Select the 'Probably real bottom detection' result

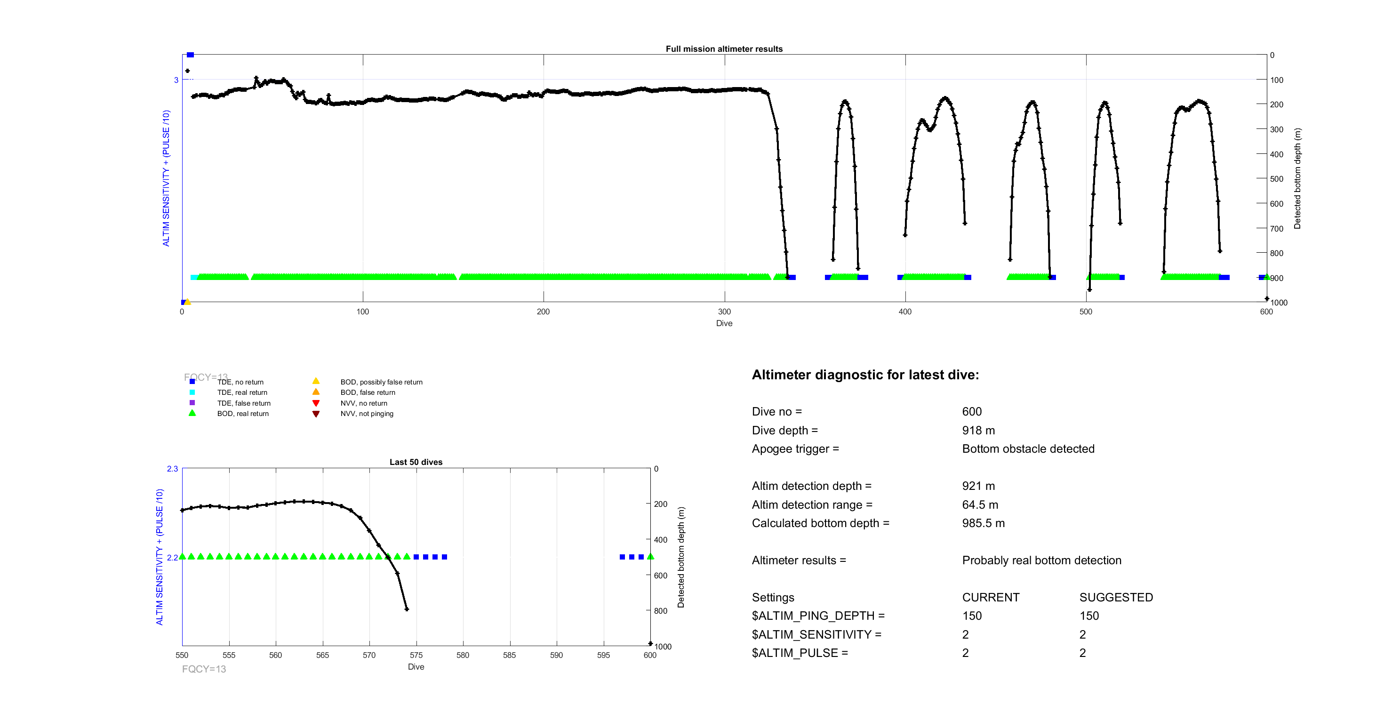pos(1042,561)
